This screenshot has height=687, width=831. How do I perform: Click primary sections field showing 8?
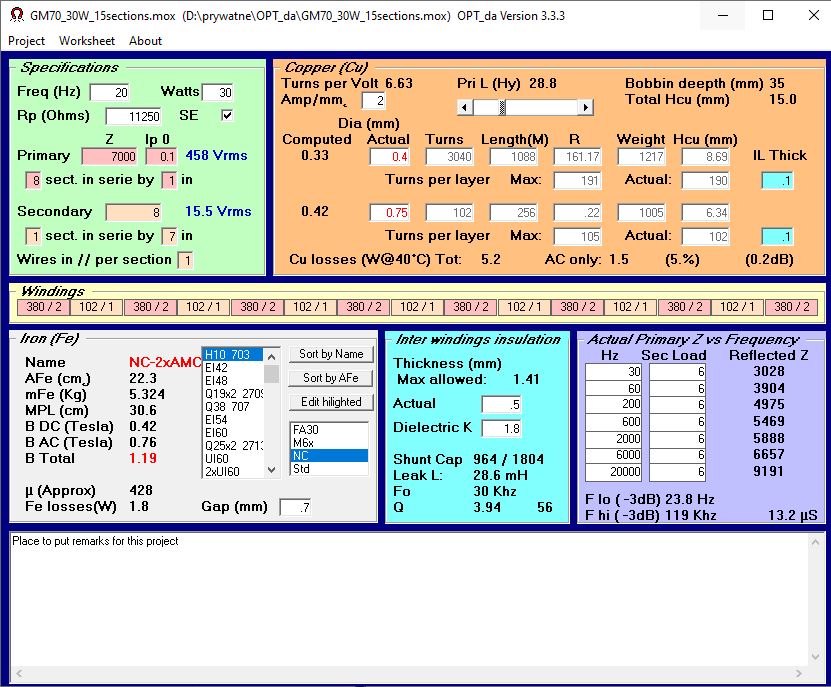tap(33, 181)
